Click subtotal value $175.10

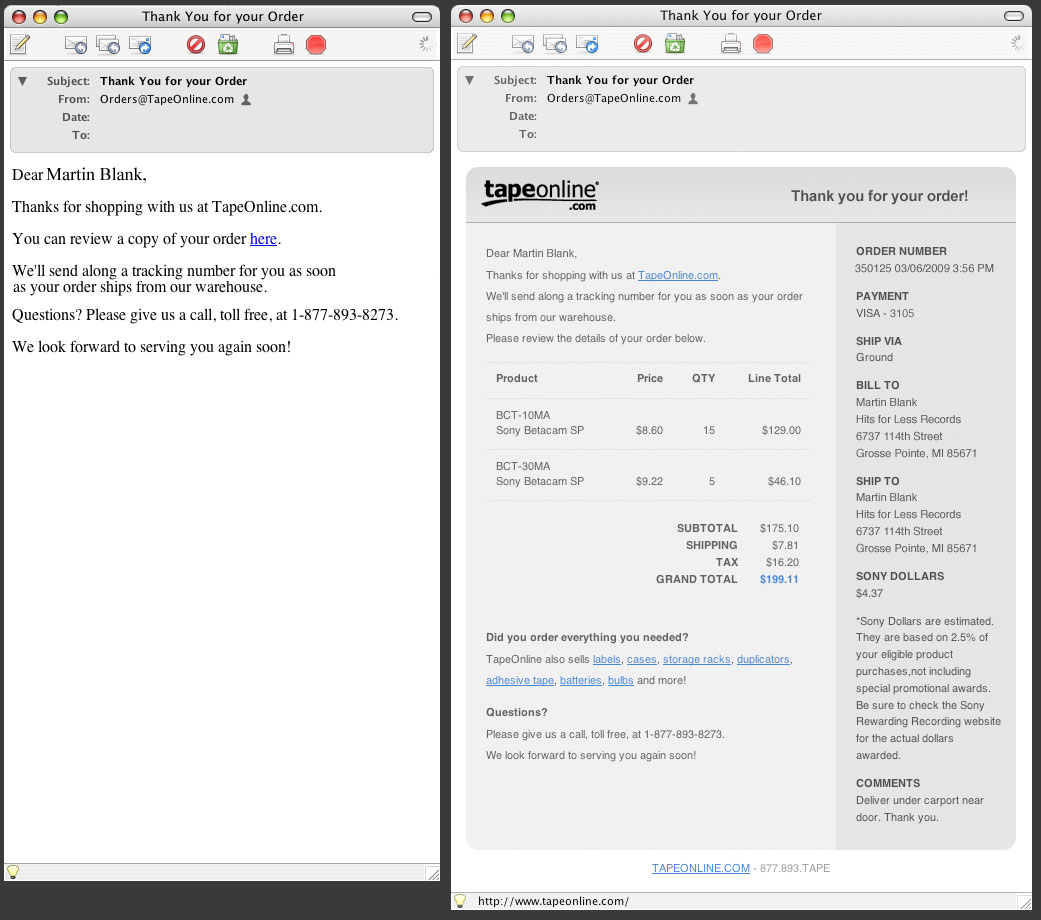[779, 528]
